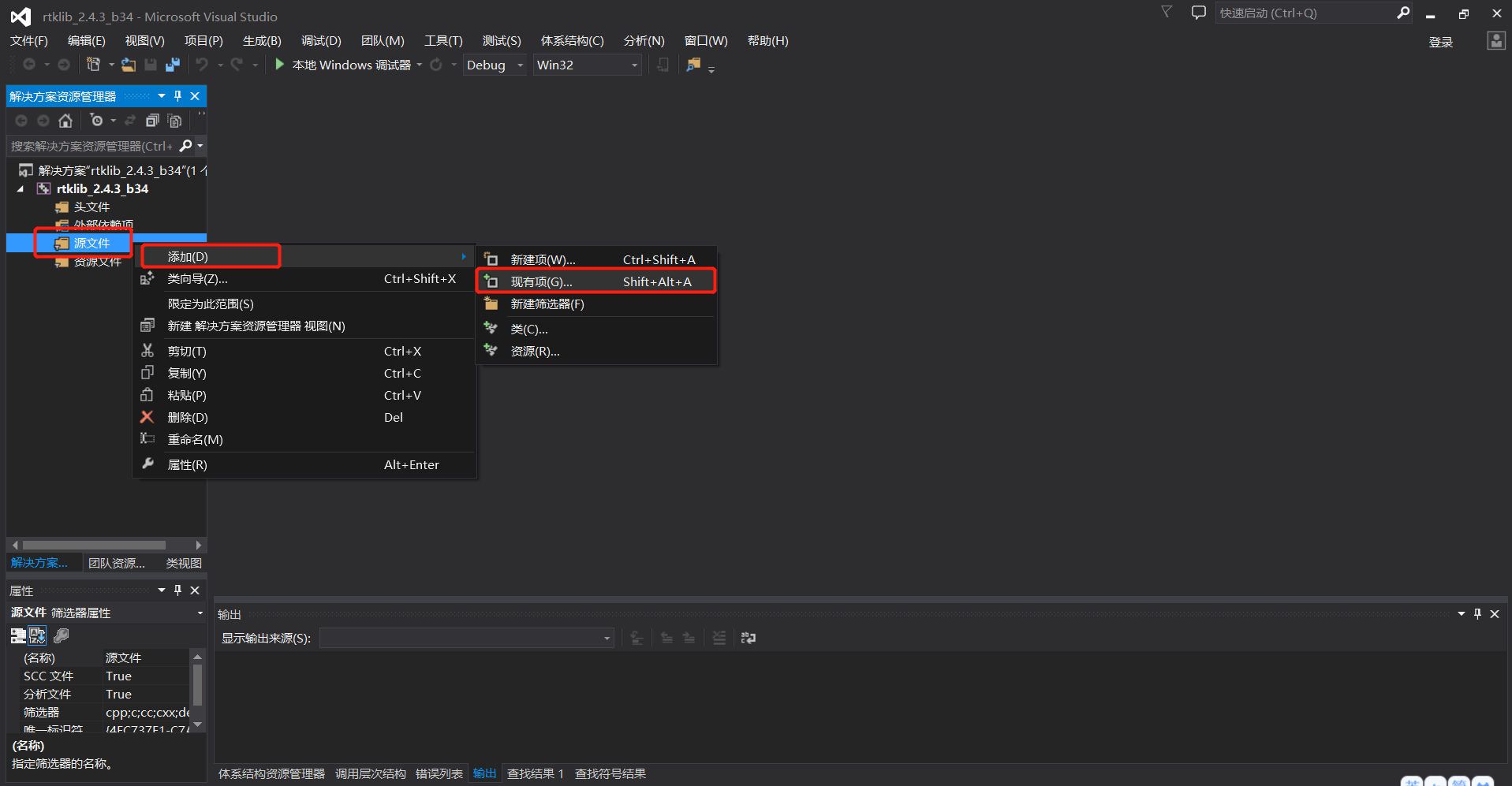Click the categorized view icon in Properties panel
This screenshot has width=1512, height=786.
tap(17, 635)
